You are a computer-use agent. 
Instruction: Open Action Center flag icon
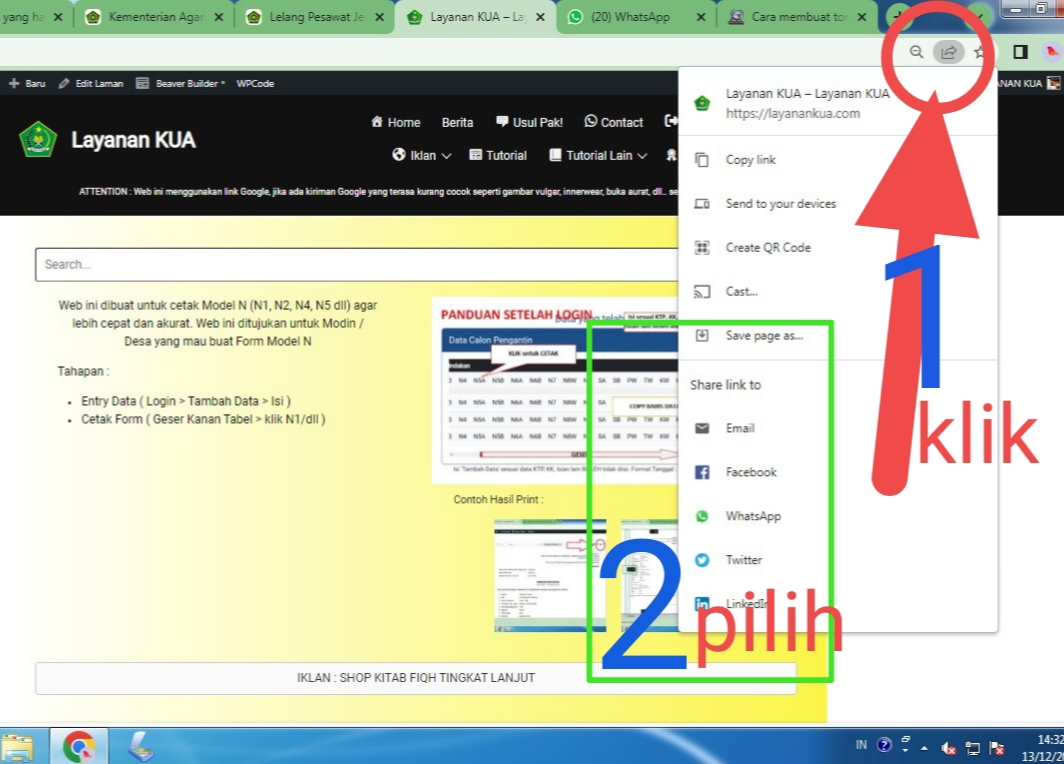997,748
